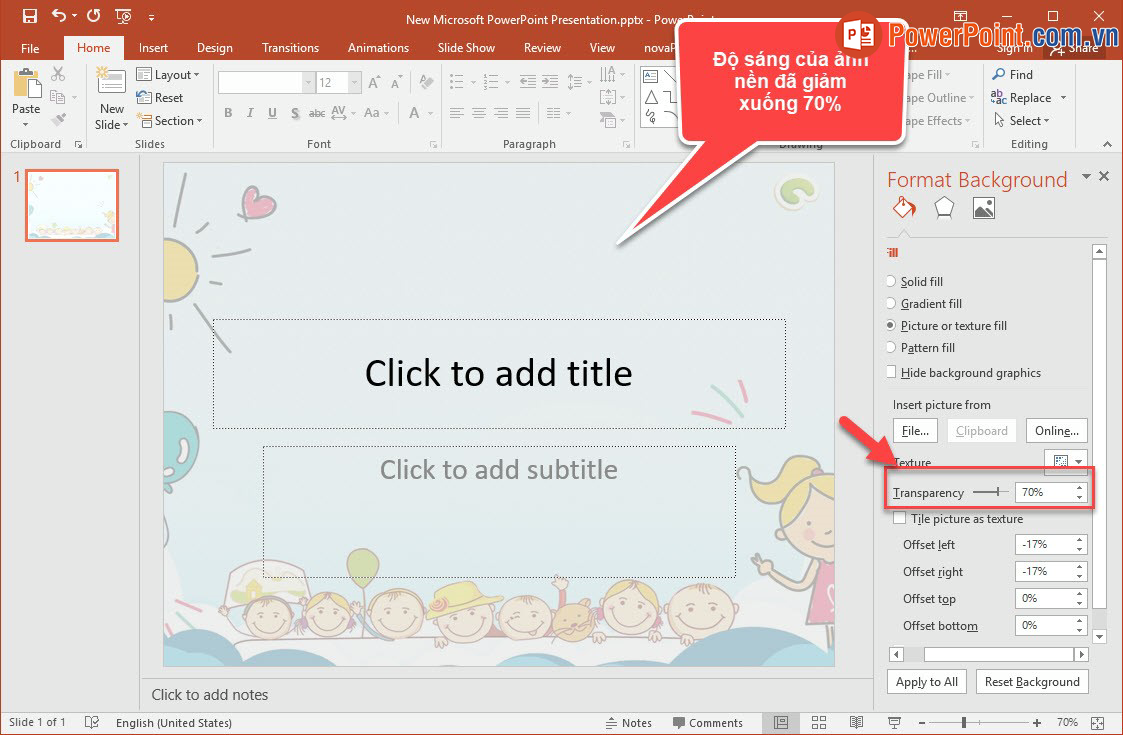Open the Texture dropdown picker

click(1067, 462)
